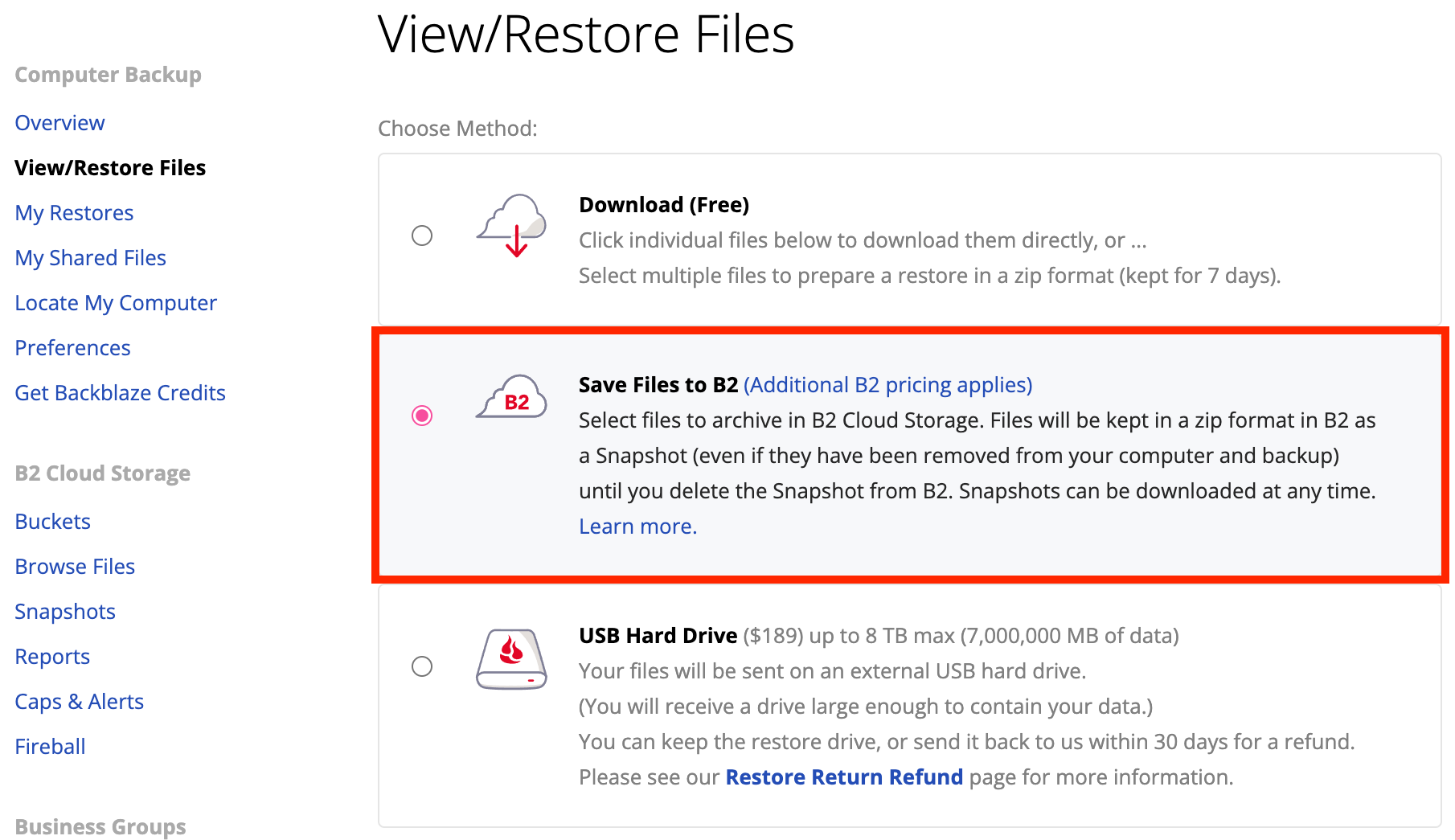Open Get Backblaze Credits link

point(120,393)
